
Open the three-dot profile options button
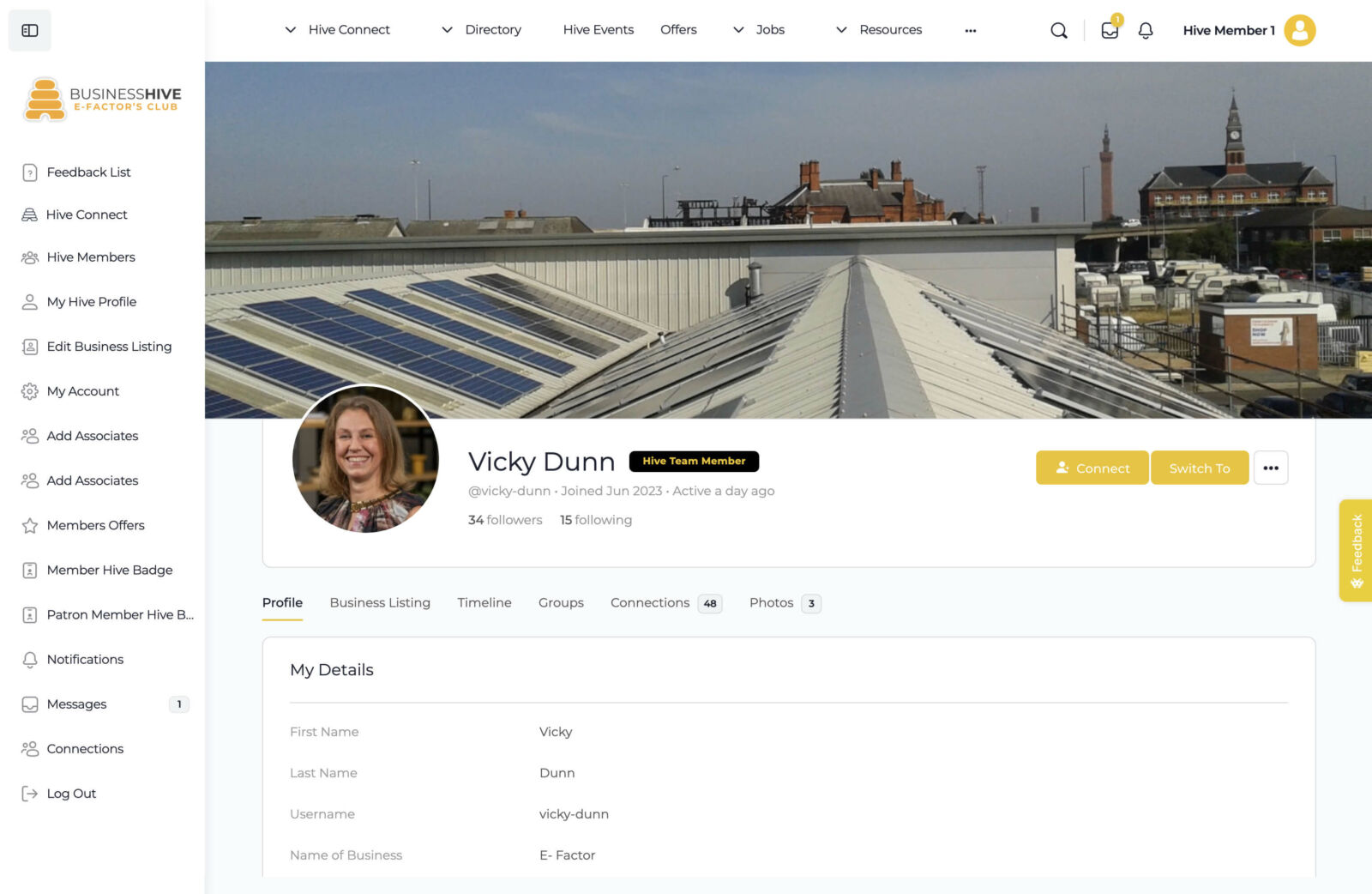point(1270,468)
